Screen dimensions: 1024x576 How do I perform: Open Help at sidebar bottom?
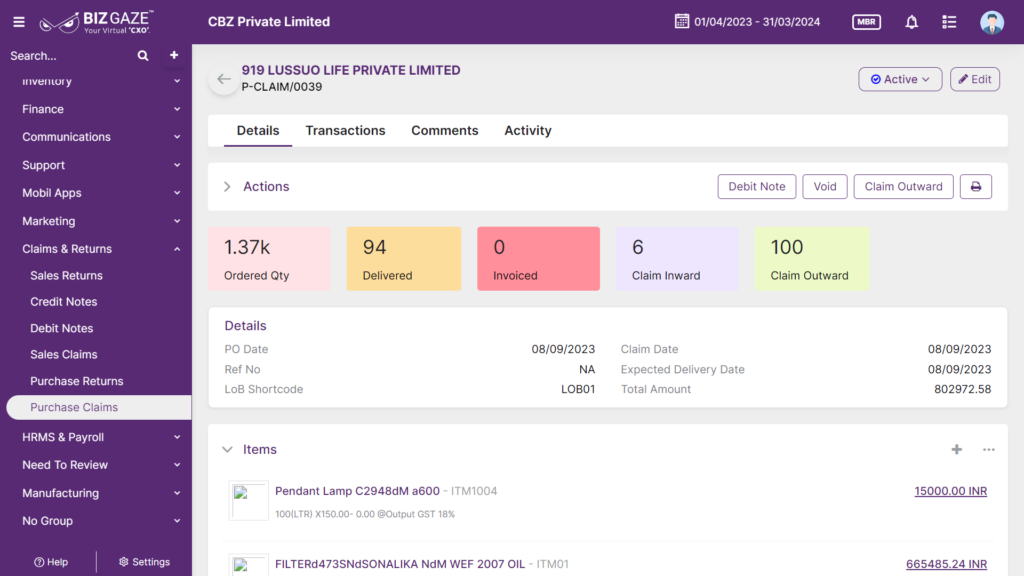[51, 562]
